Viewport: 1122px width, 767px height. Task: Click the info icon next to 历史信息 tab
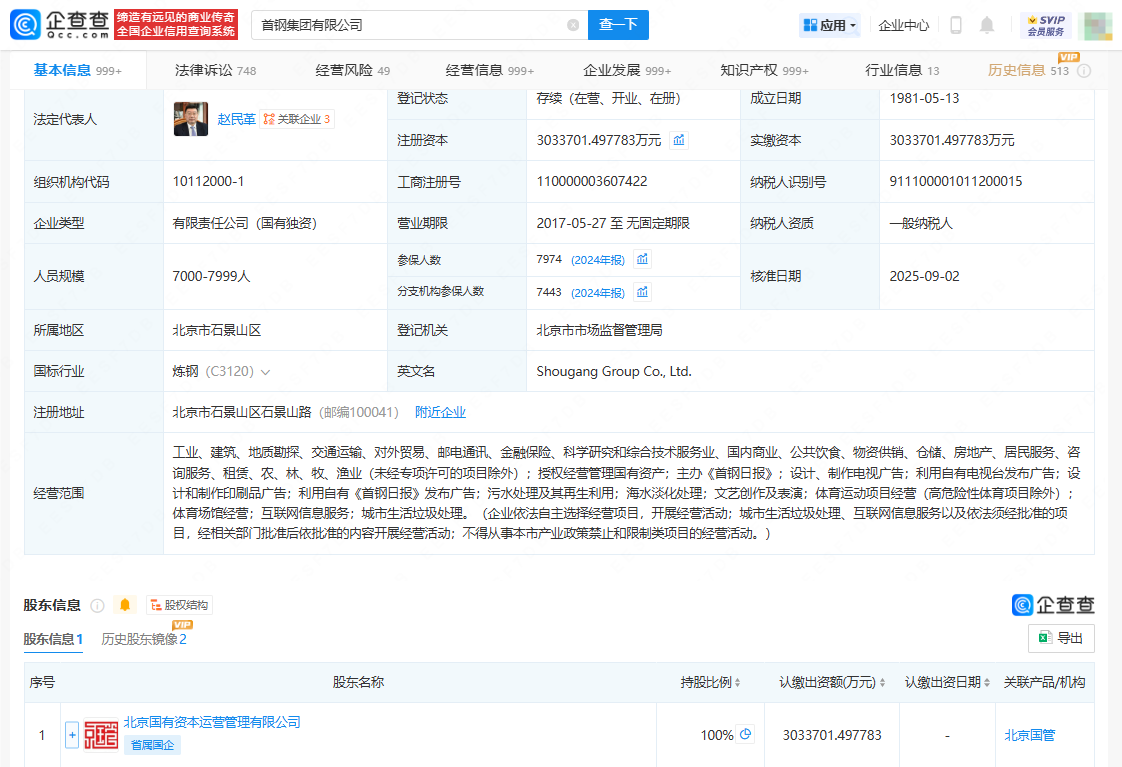coord(1084,71)
